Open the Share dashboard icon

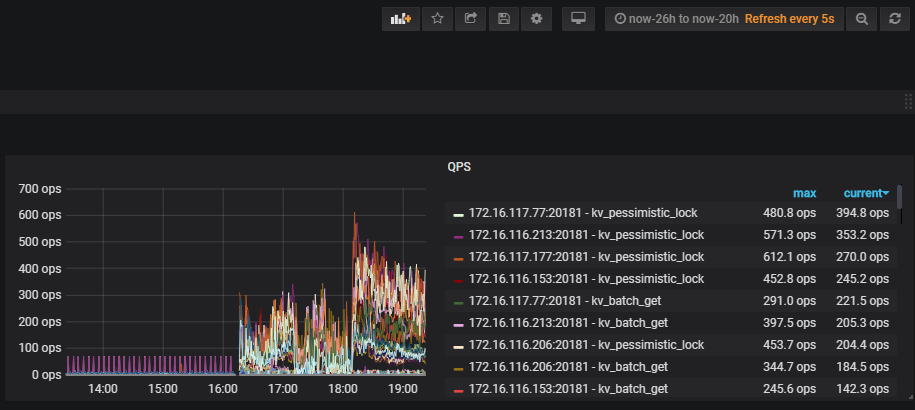[471, 19]
